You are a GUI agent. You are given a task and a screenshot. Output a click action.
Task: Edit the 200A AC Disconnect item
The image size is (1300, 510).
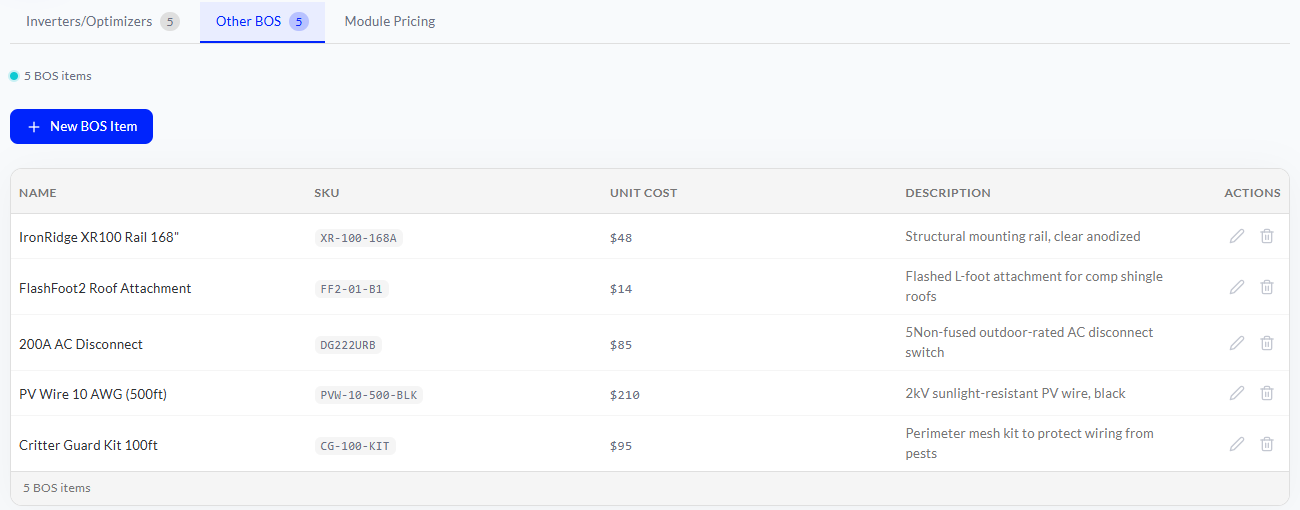(1237, 343)
